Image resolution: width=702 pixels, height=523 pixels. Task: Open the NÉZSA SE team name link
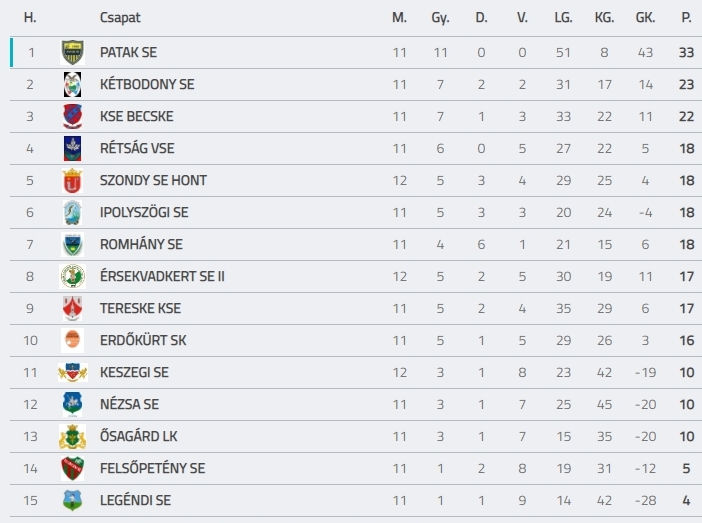(129, 404)
